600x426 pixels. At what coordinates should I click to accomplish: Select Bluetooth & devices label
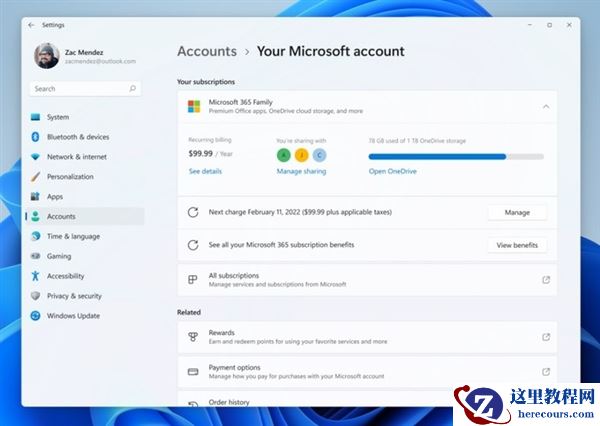pos(78,137)
